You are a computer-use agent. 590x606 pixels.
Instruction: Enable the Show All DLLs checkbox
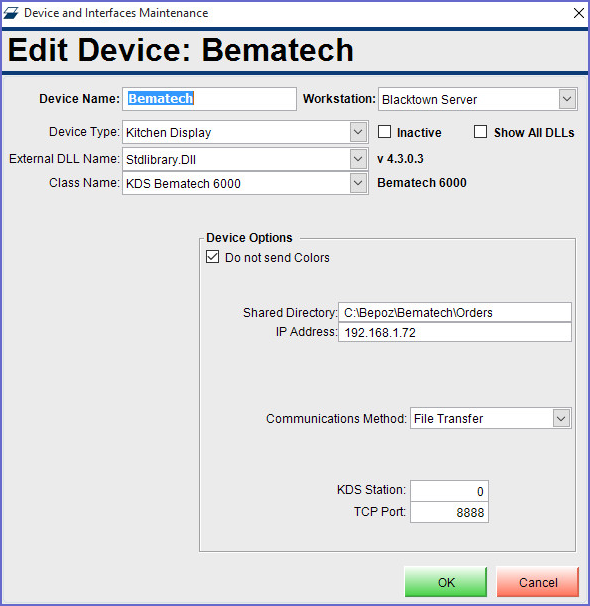click(480, 132)
